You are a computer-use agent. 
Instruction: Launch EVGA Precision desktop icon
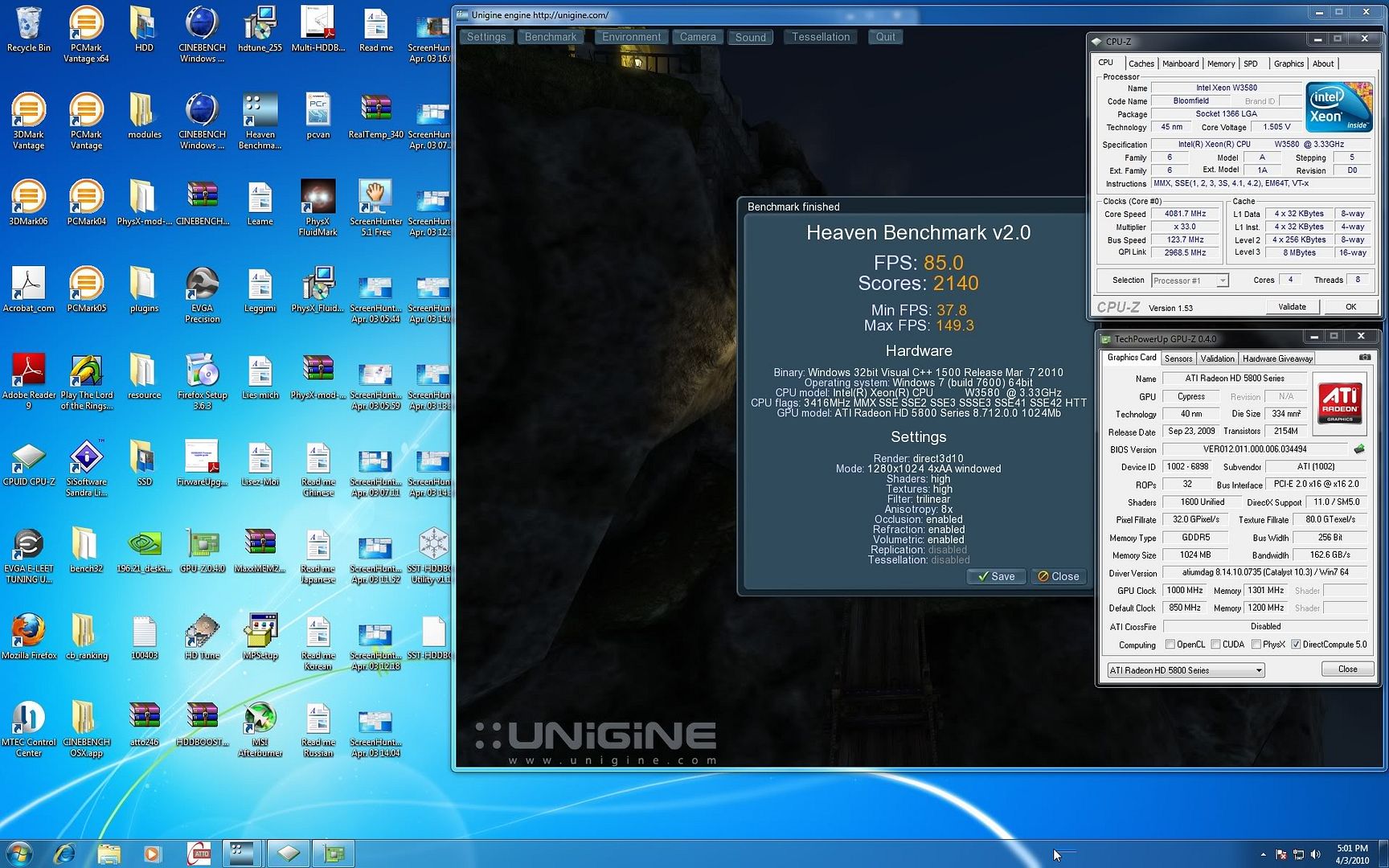(x=202, y=296)
